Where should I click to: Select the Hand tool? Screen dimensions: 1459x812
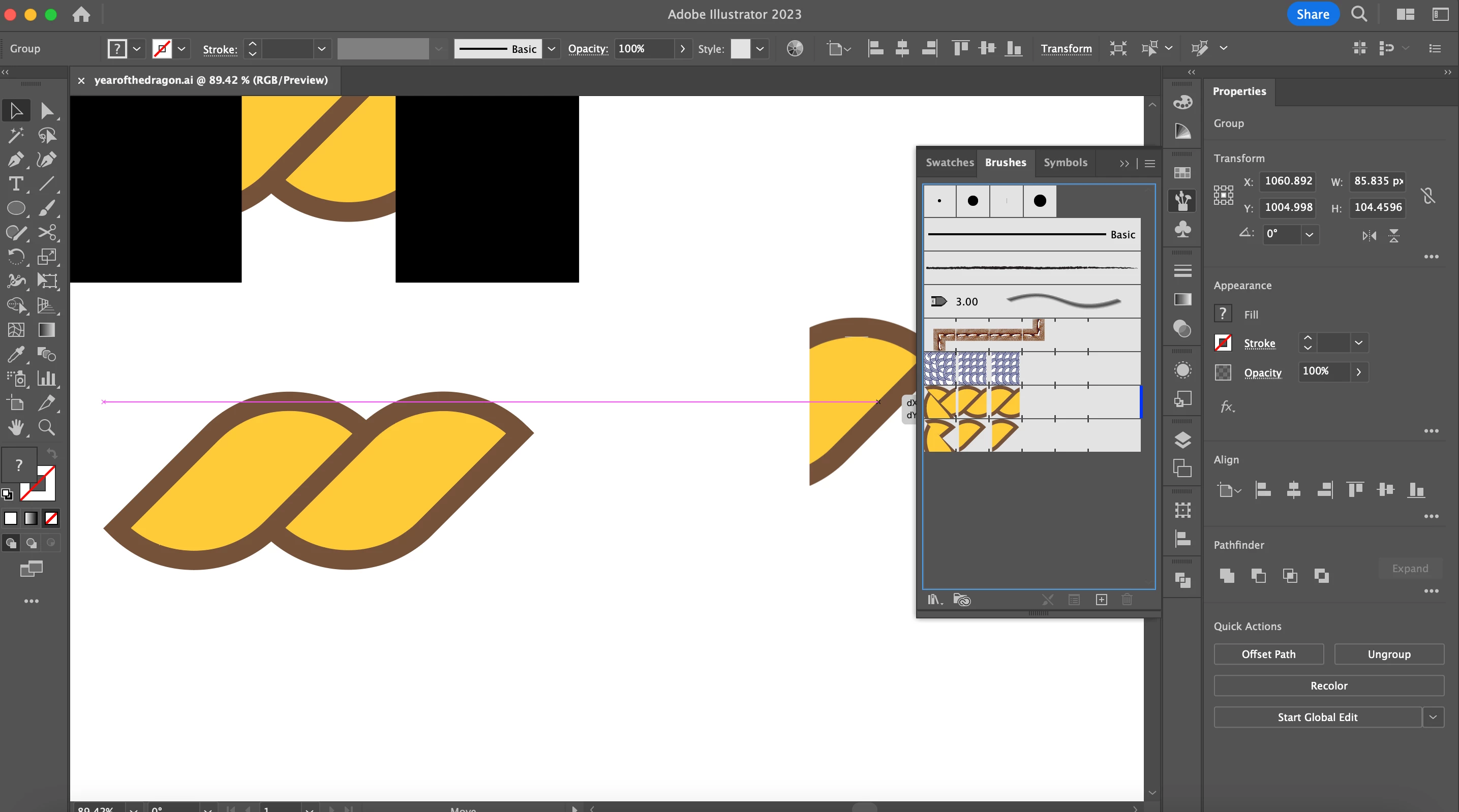15,427
